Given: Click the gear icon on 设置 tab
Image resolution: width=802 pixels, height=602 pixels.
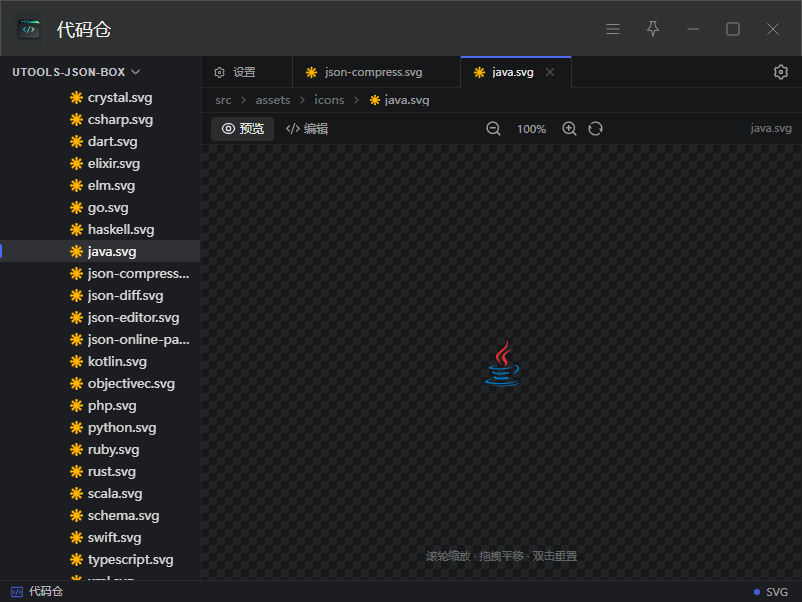Looking at the screenshot, I should [219, 72].
